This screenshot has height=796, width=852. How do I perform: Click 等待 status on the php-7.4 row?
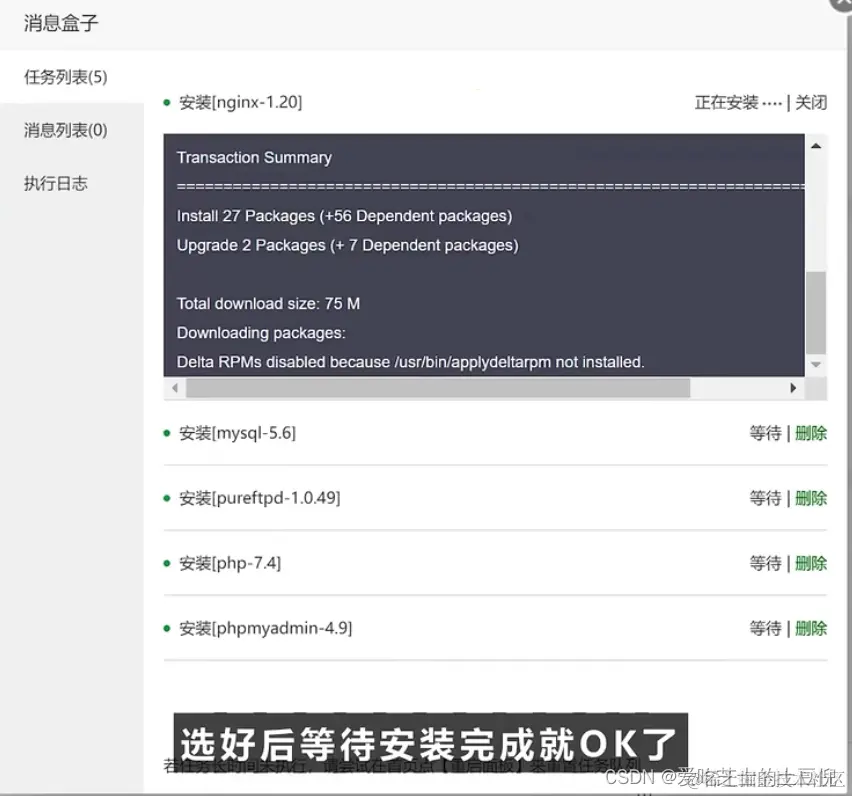coord(766,563)
